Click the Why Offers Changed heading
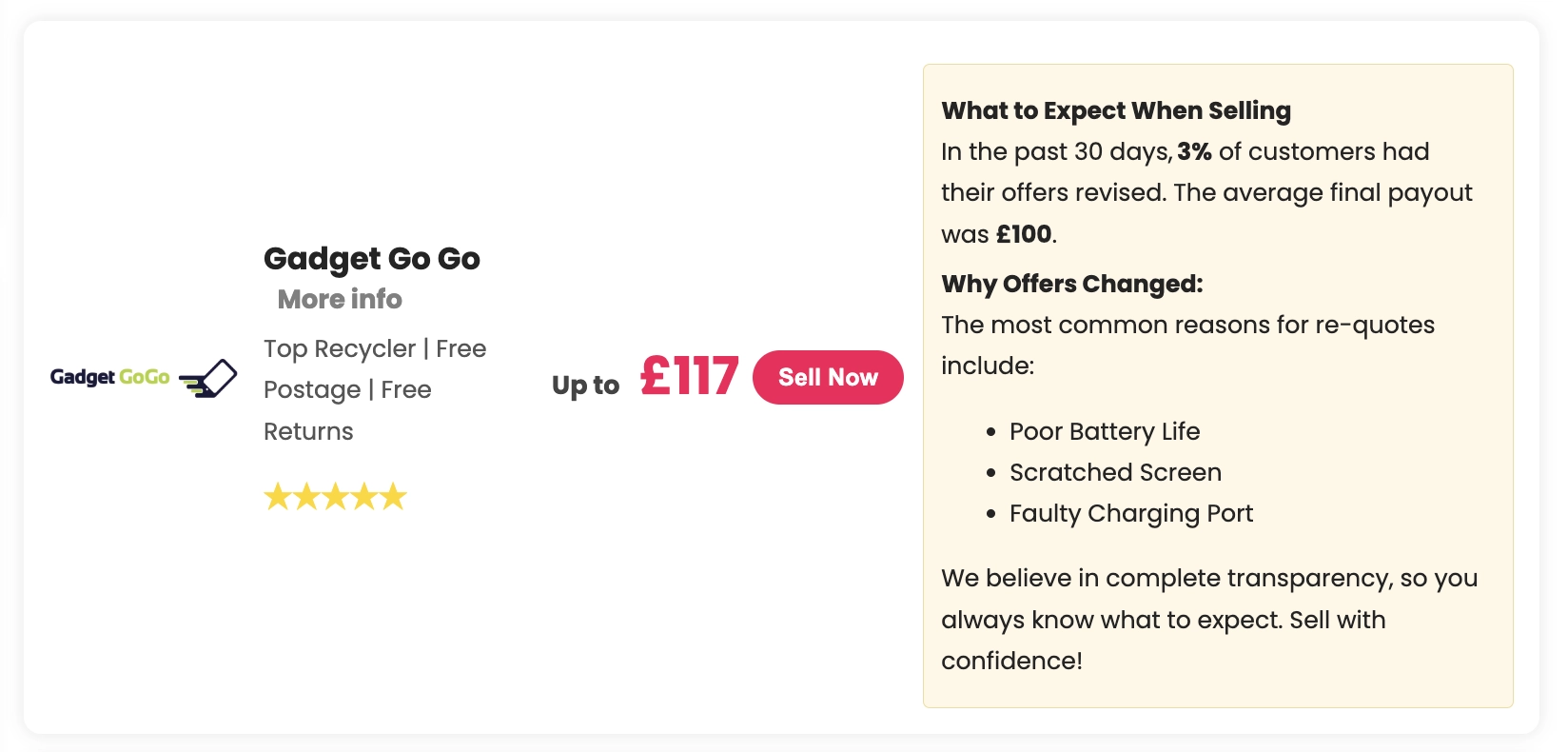 pos(1072,284)
